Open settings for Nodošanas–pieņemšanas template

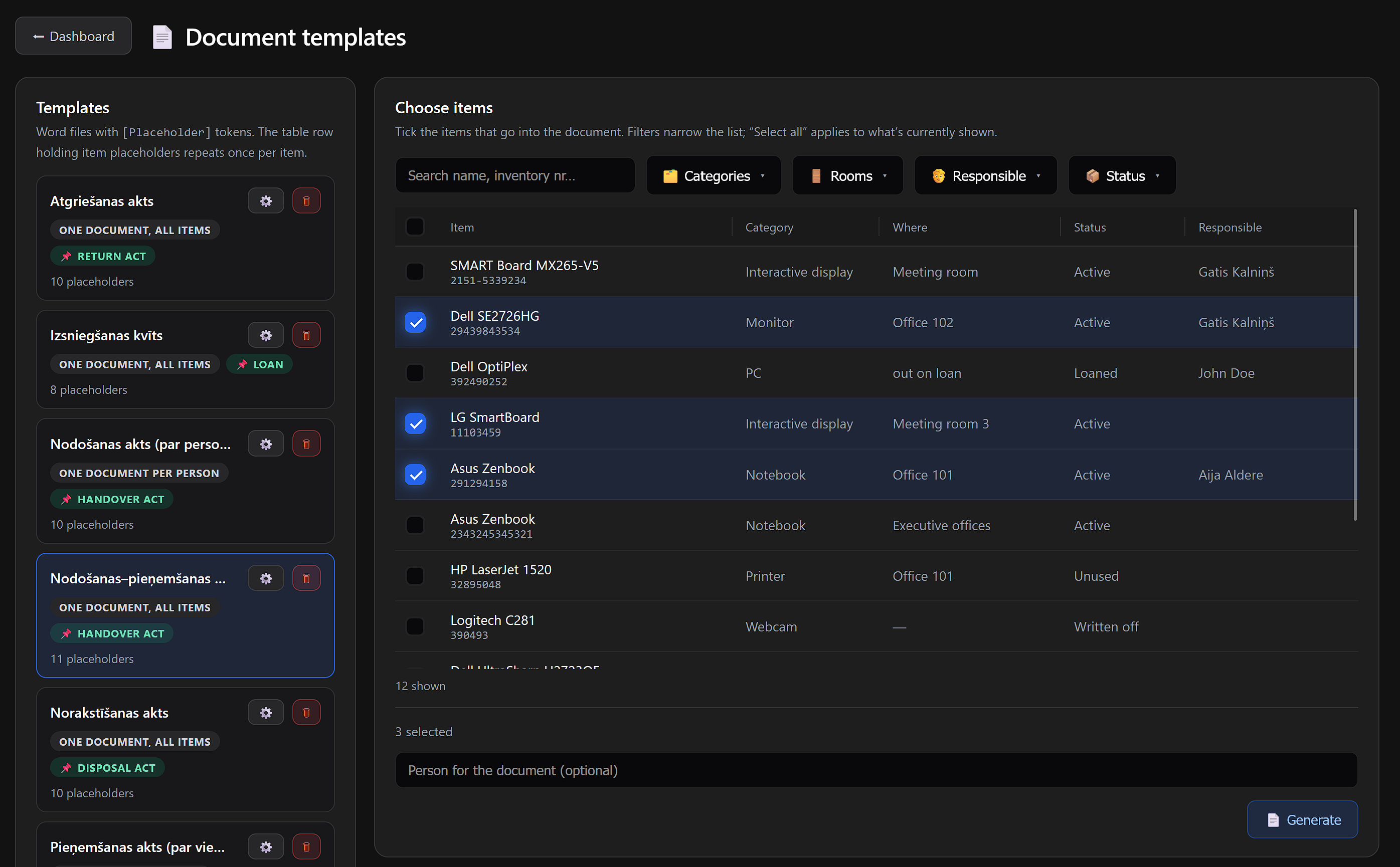click(266, 578)
